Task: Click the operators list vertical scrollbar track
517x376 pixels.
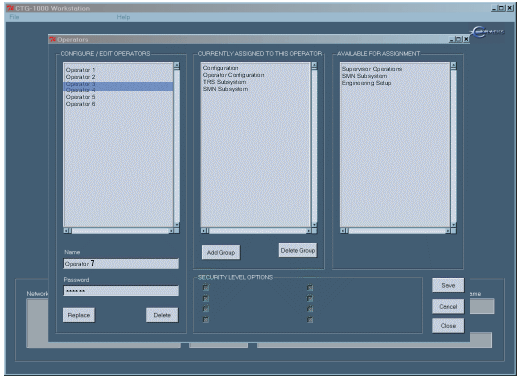Action: [177, 145]
